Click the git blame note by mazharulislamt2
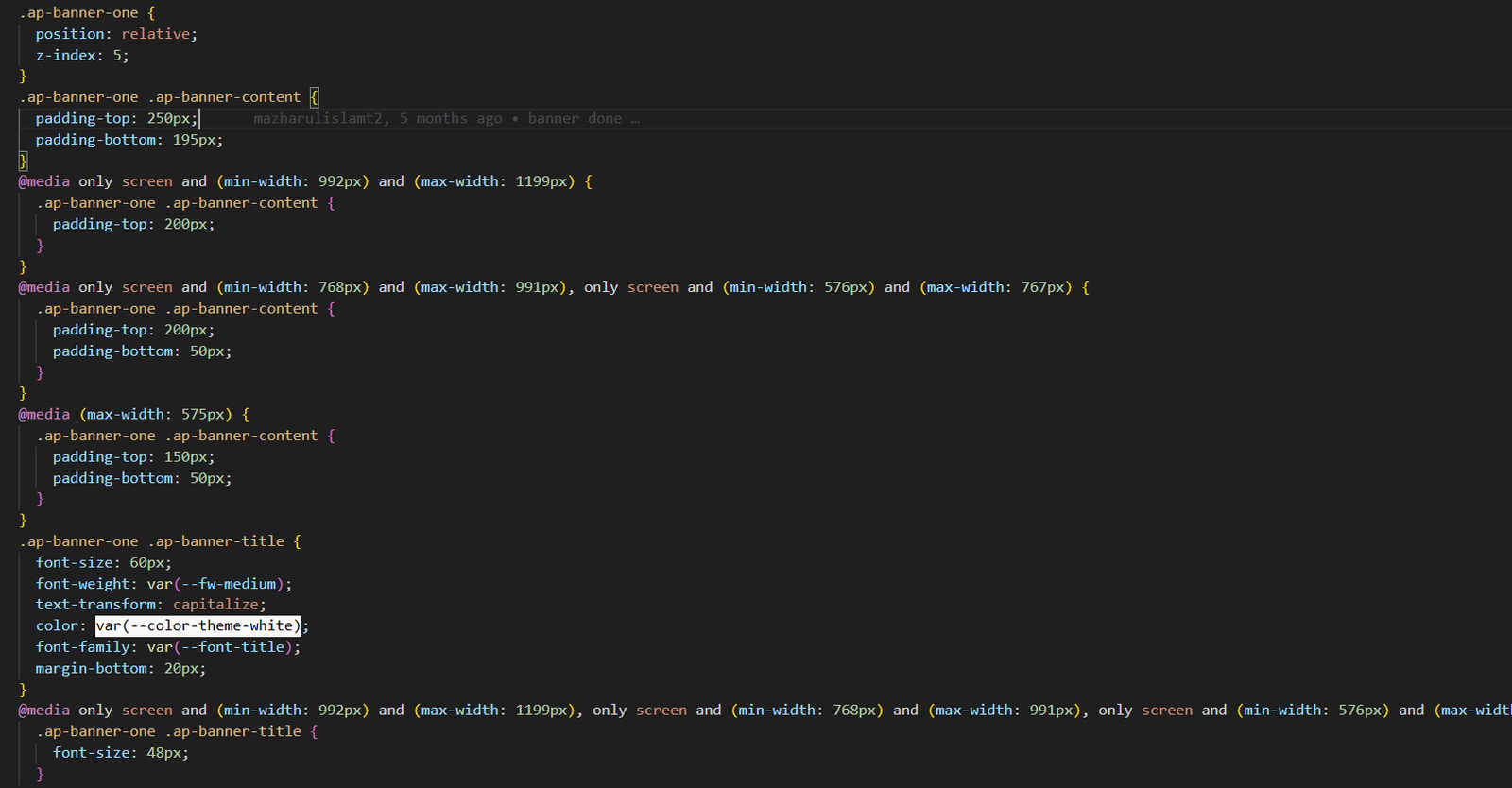The image size is (1512, 788). 446,118
